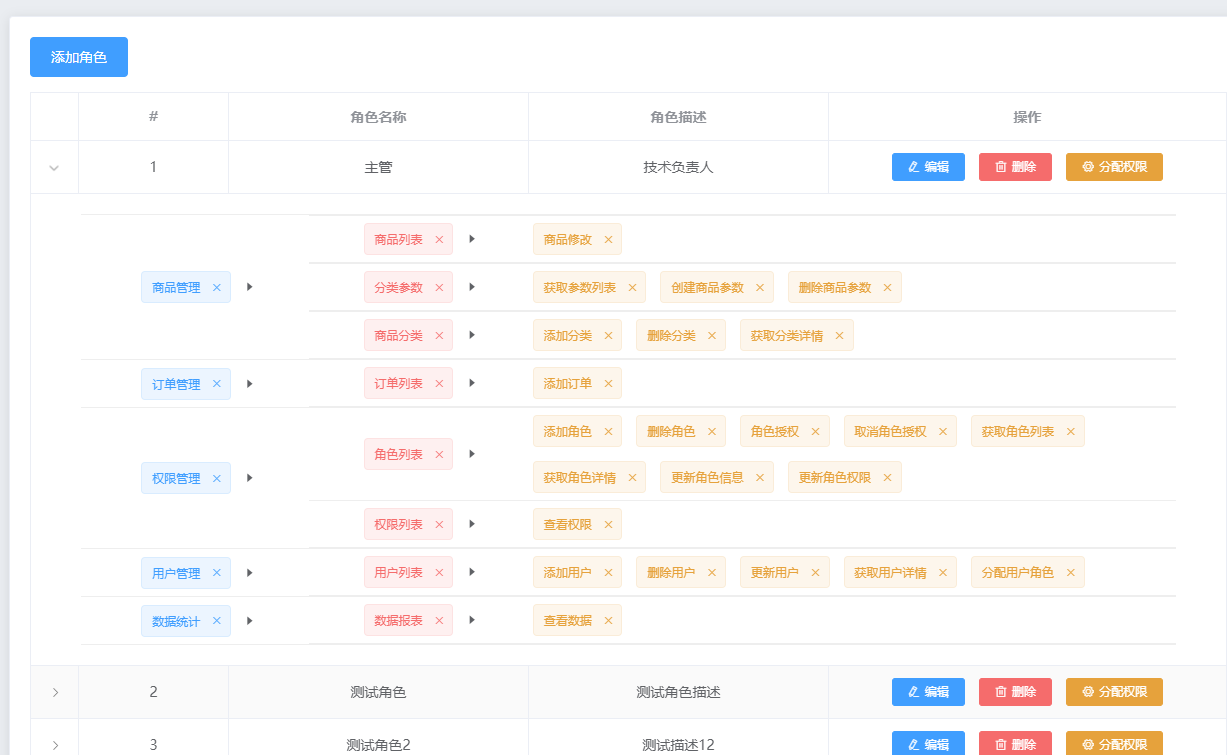Remove the 商品修改 permission tag

tap(607, 239)
